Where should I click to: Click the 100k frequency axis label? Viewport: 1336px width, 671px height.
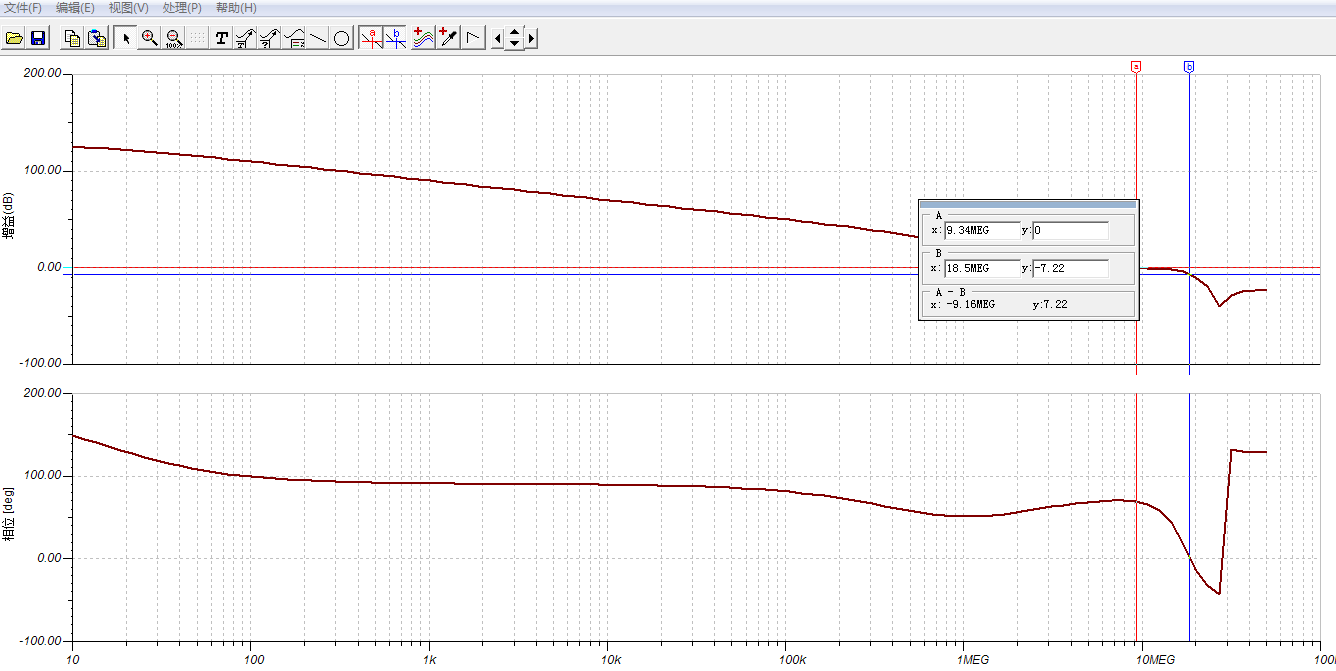pyautogui.click(x=794, y=661)
